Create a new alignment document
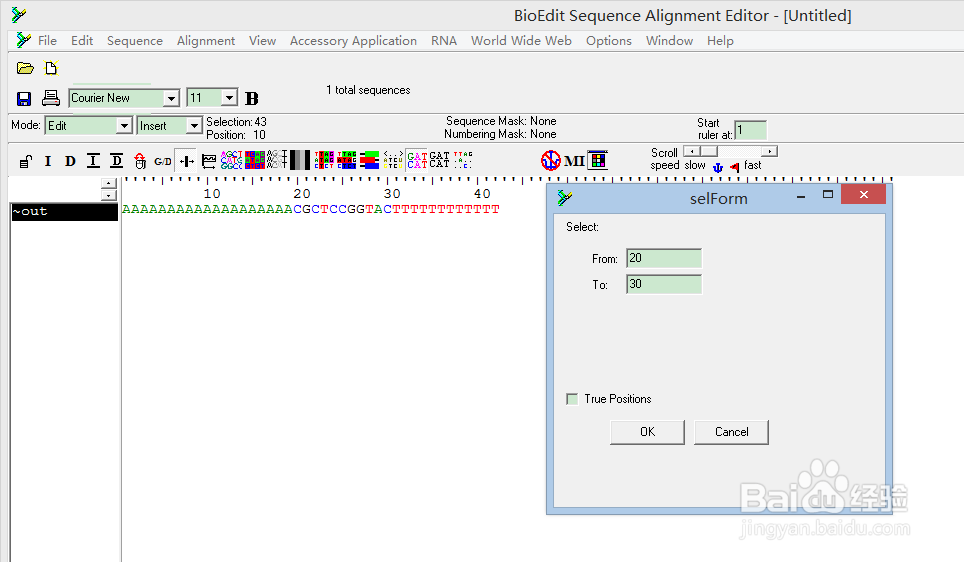The height and width of the screenshot is (562, 964). [x=52, y=68]
